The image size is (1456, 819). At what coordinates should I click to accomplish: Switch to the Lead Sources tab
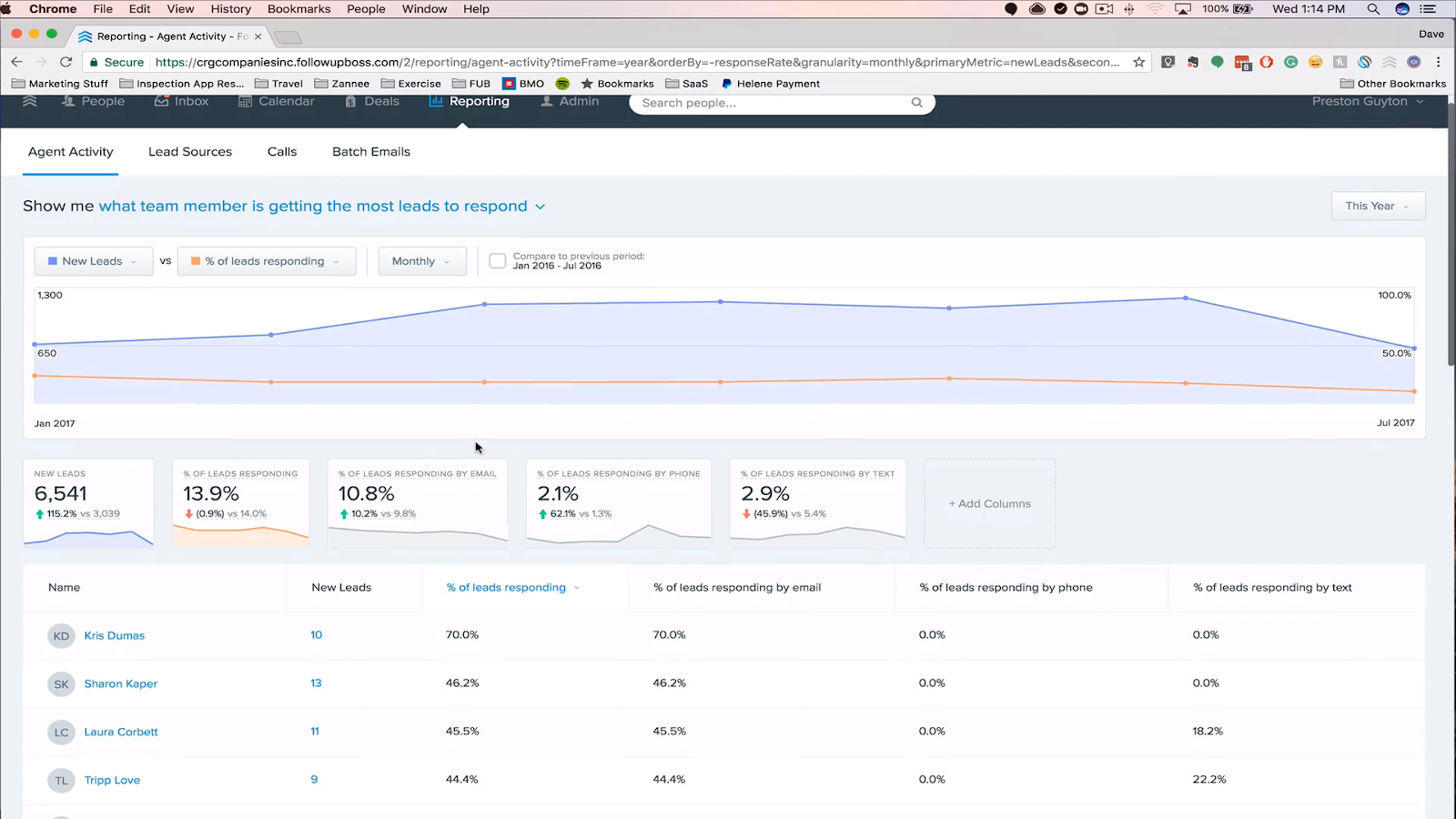pyautogui.click(x=190, y=152)
